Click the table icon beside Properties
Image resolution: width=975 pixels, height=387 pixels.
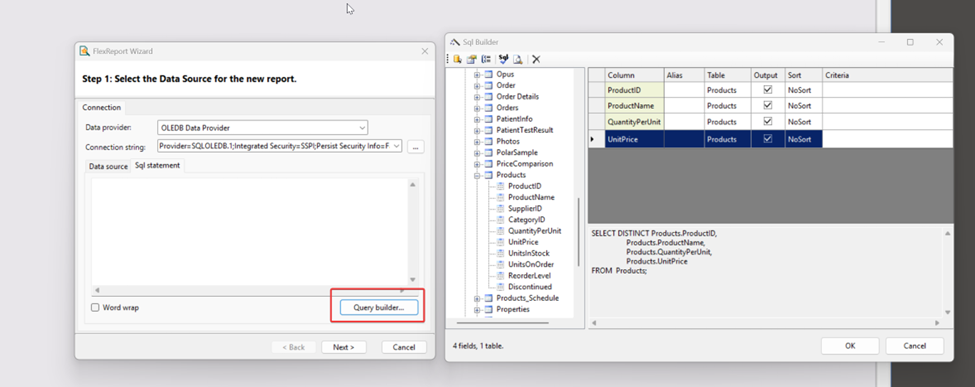[x=488, y=309]
